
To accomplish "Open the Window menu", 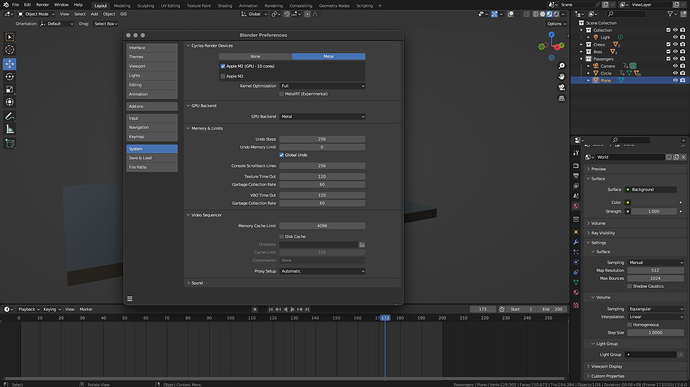I will coord(61,5).
